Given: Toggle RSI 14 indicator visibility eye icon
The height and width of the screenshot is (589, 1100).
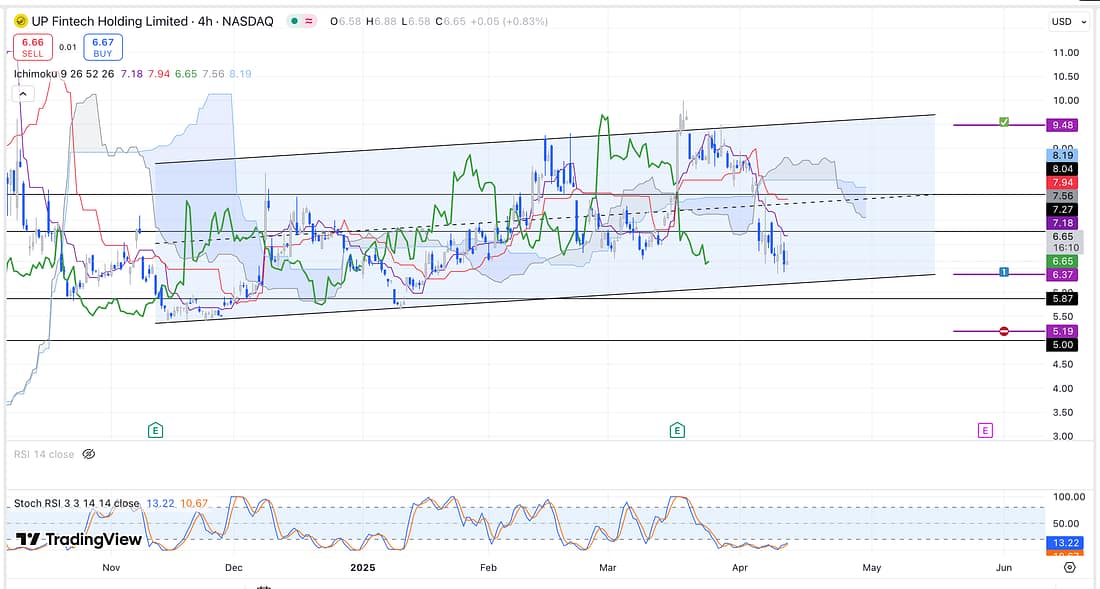Looking at the screenshot, I should [x=88, y=454].
